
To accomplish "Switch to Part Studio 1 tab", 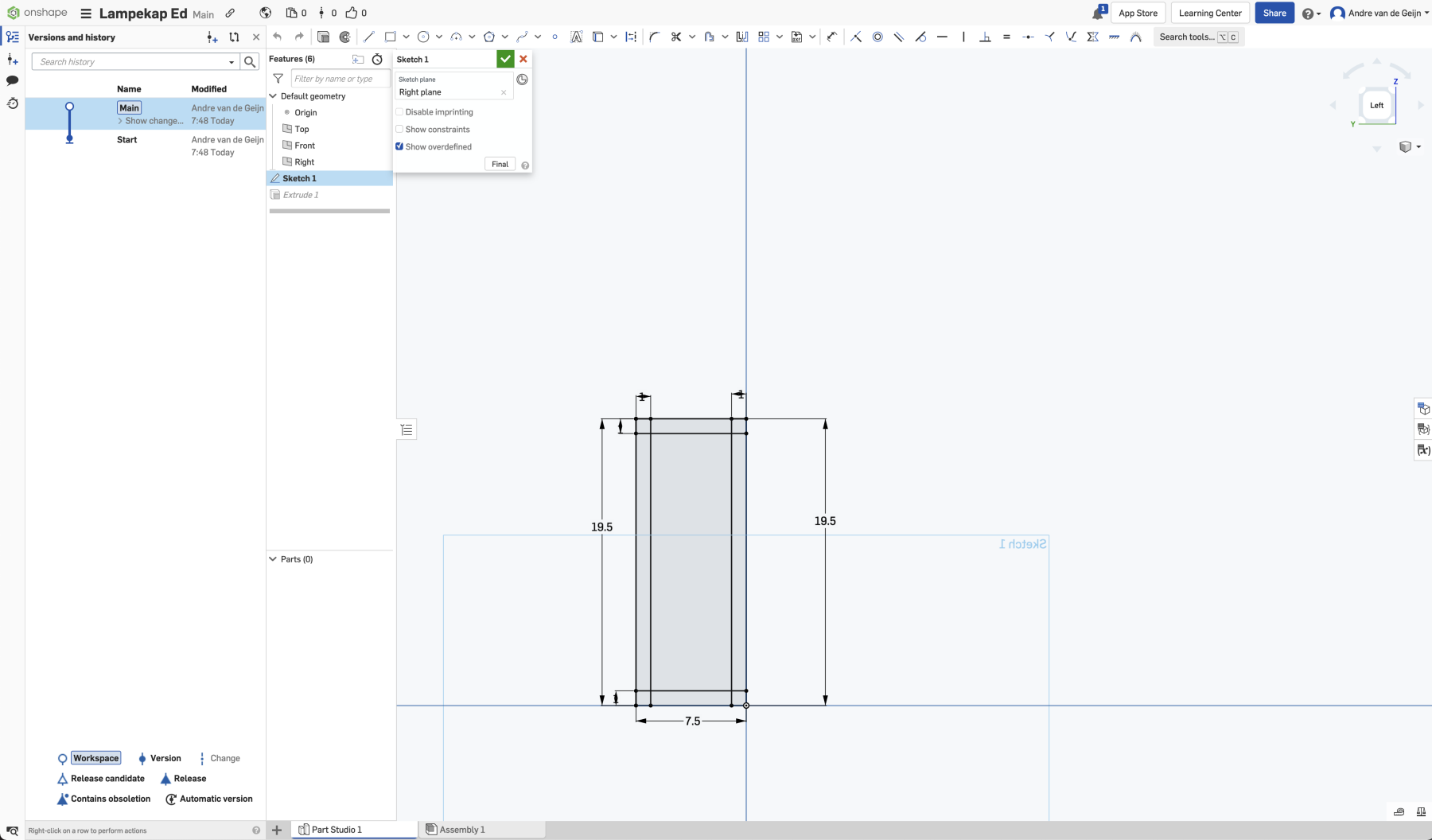I will click(355, 830).
